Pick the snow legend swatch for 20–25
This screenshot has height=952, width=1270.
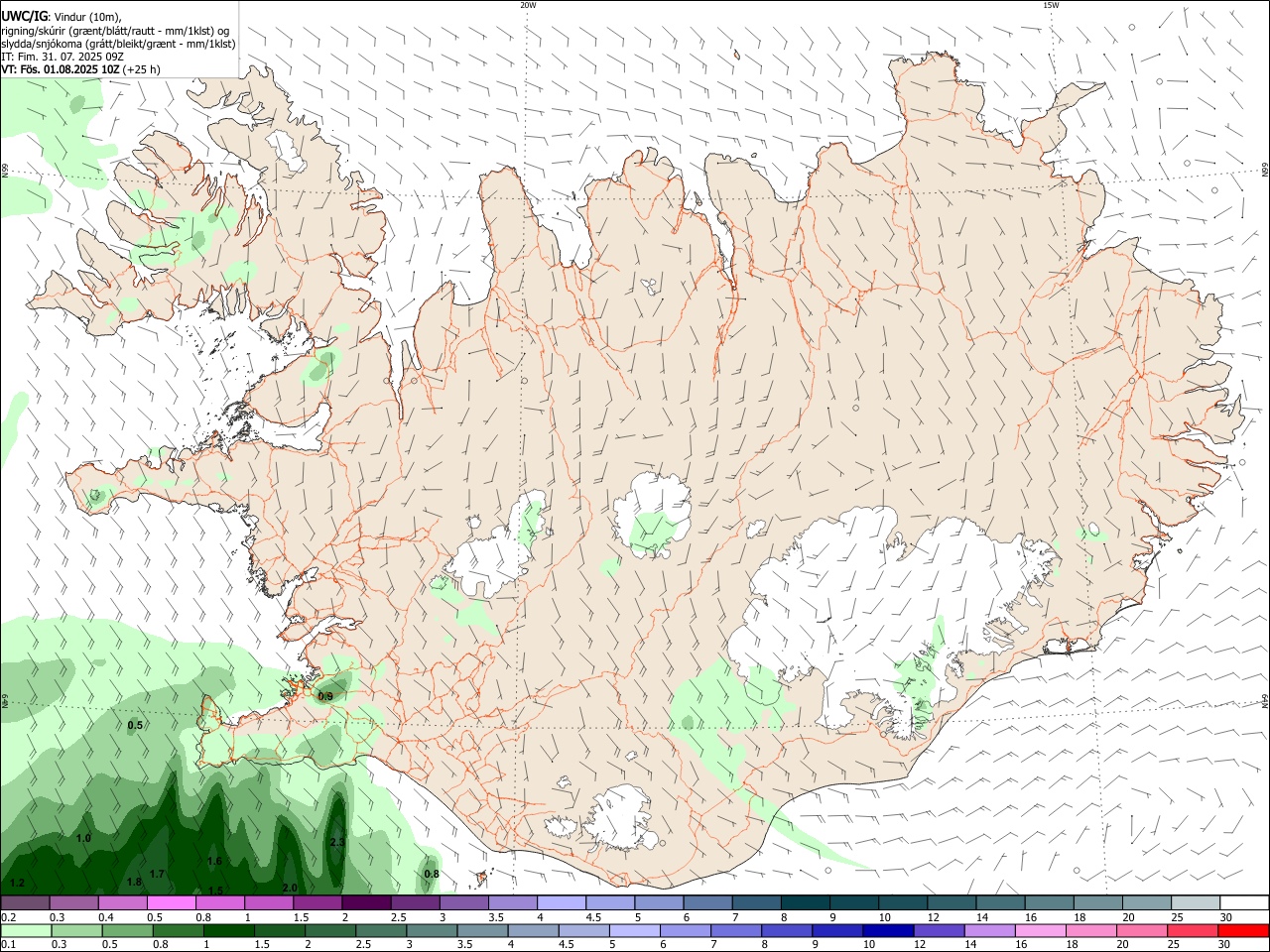pyautogui.click(x=1146, y=903)
